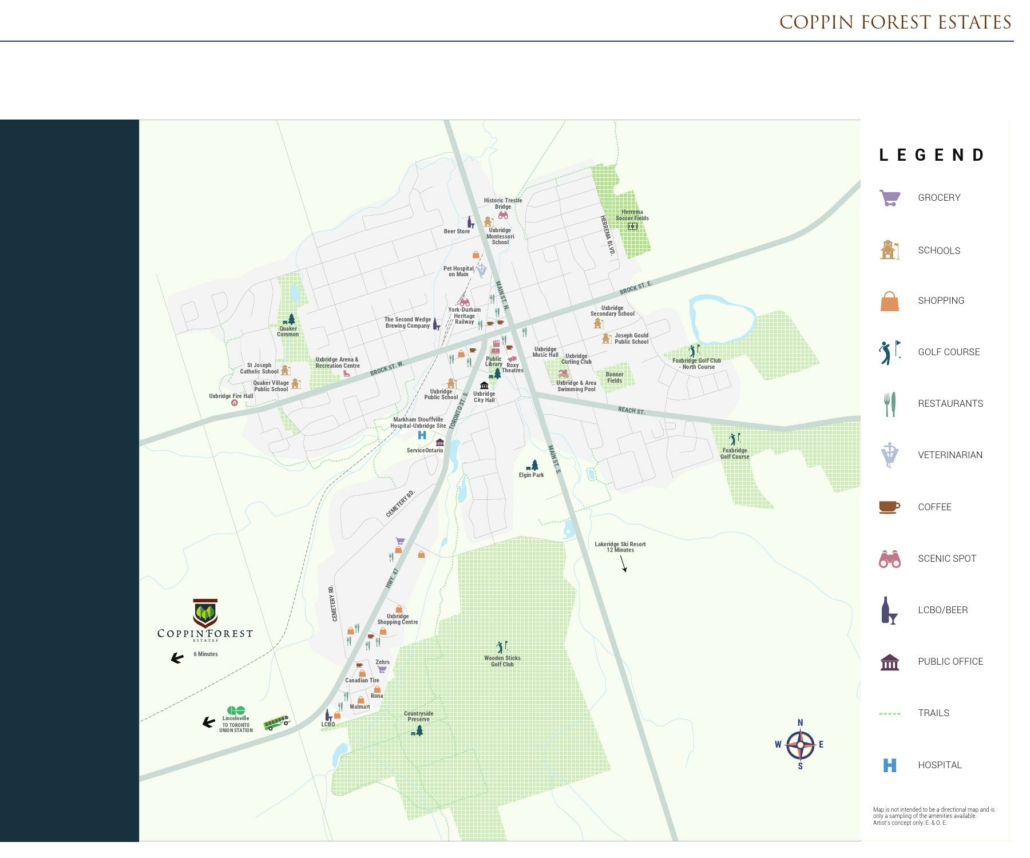Select the Coffee cup icon in the legend
This screenshot has width=1030, height=858.
(889, 507)
